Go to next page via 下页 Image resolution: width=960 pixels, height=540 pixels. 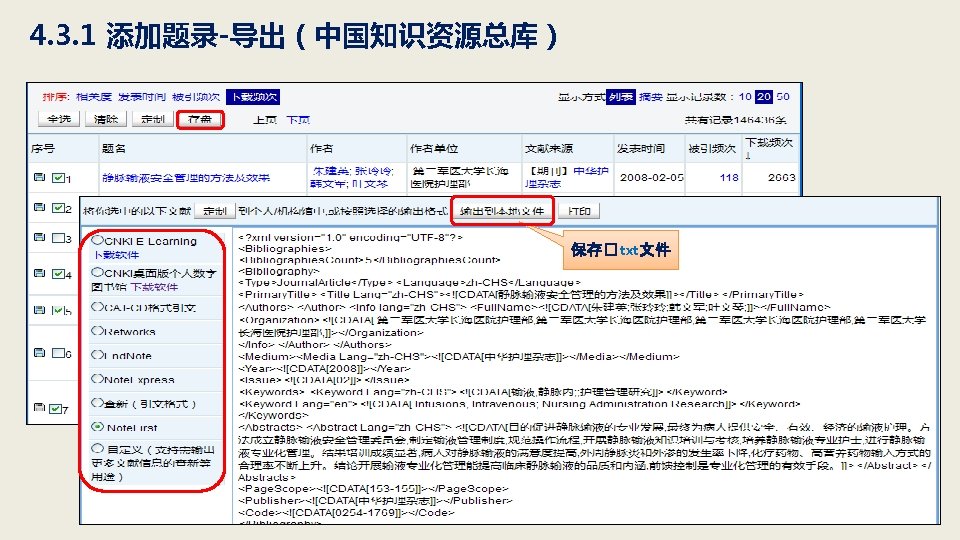[x=298, y=120]
